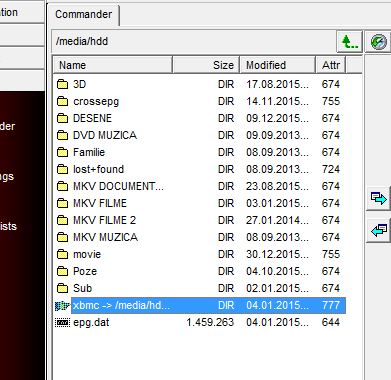Image resolution: width=391 pixels, height=380 pixels.
Task: Click the xbmc symlink icon
Action: (62, 305)
